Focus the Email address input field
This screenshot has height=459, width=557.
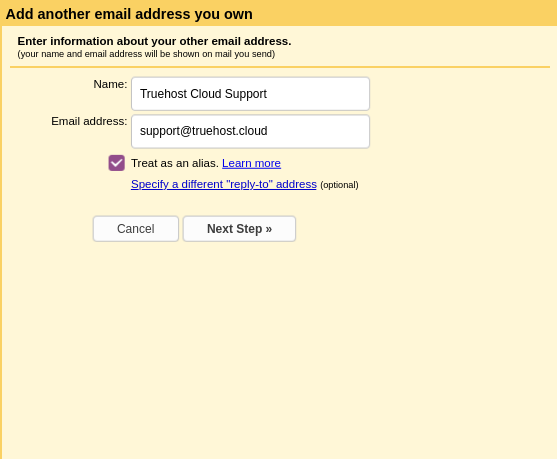pos(250,131)
